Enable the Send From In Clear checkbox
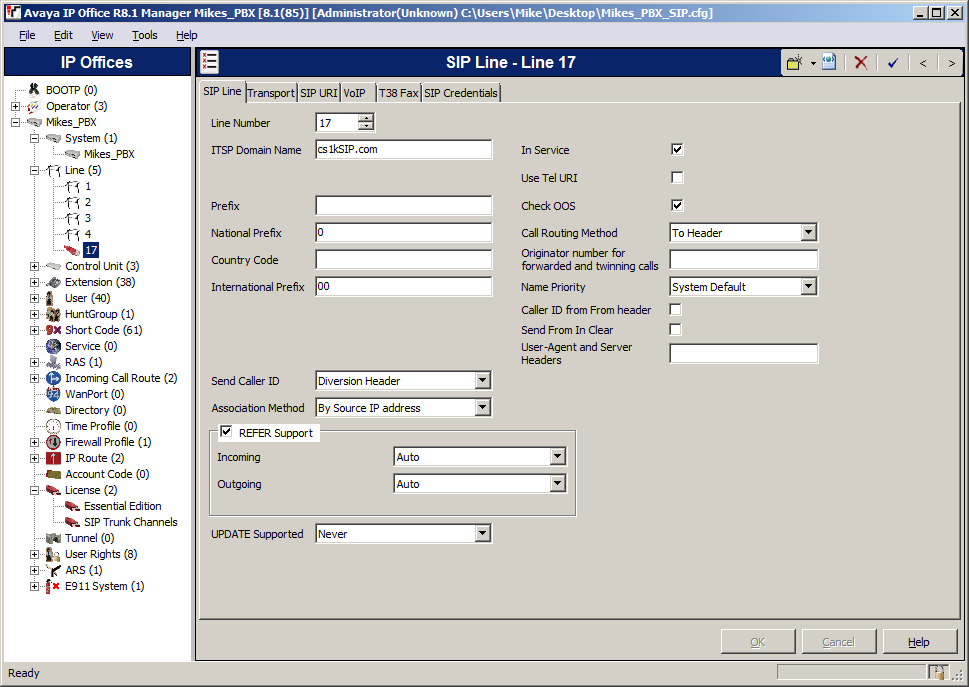Screen dimensions: 969x687 [x=676, y=329]
